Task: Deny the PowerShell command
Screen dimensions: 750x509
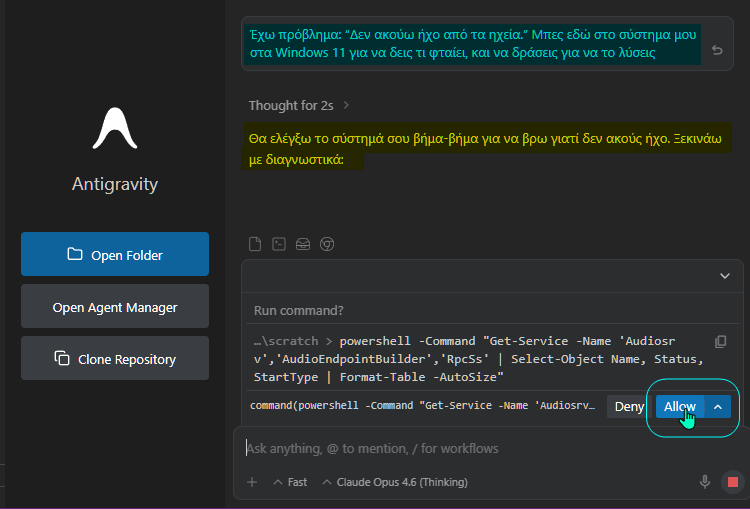Action: click(629, 407)
